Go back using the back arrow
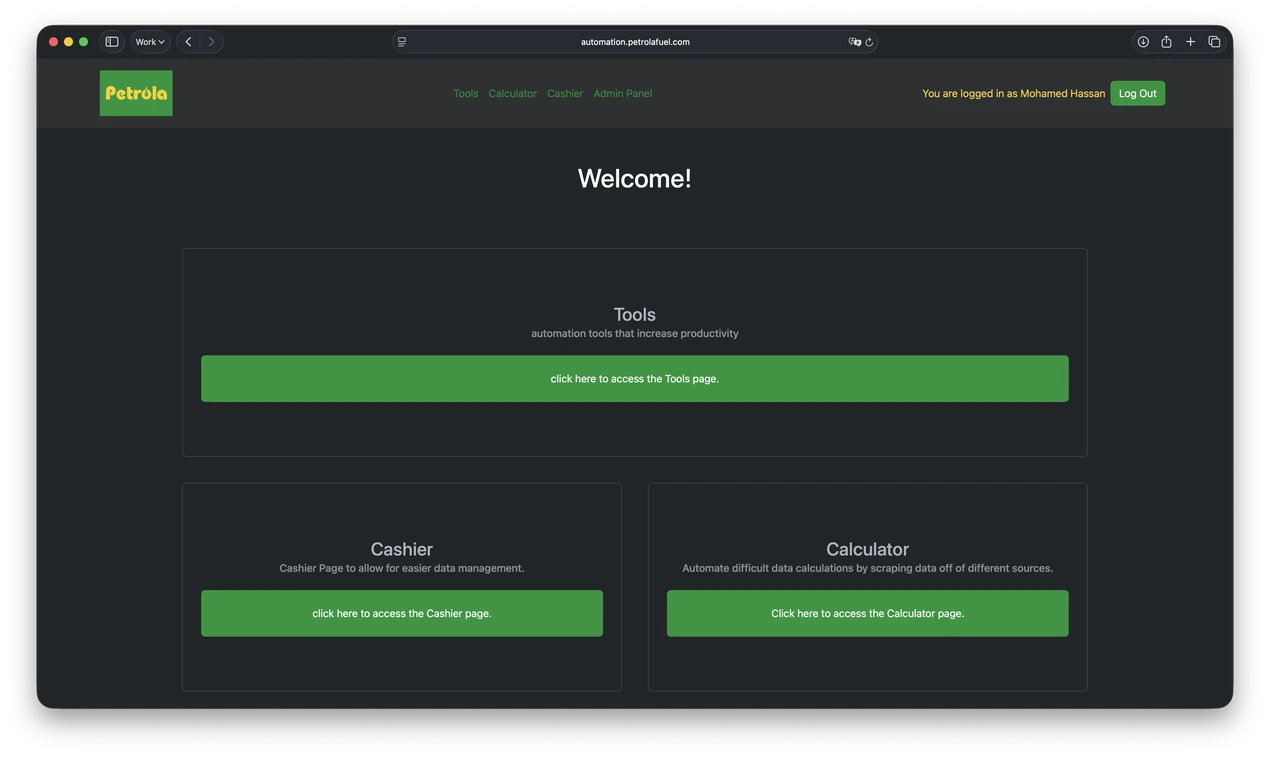This screenshot has height=757, width=1270. (x=188, y=42)
